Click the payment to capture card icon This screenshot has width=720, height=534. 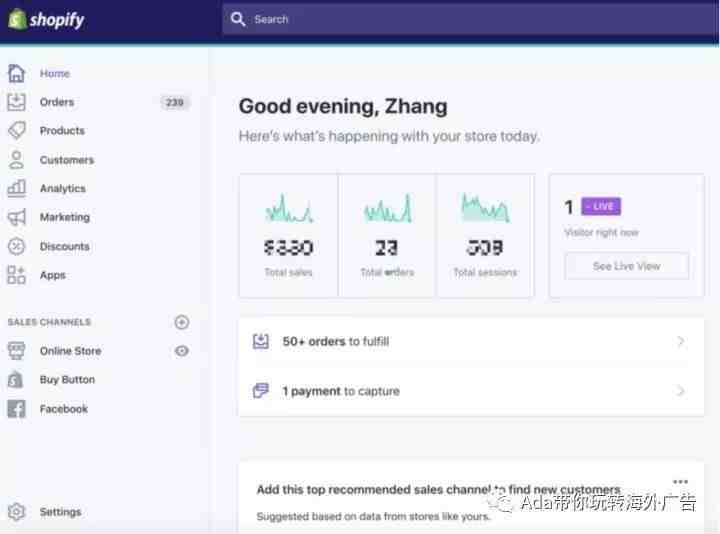tap(261, 391)
